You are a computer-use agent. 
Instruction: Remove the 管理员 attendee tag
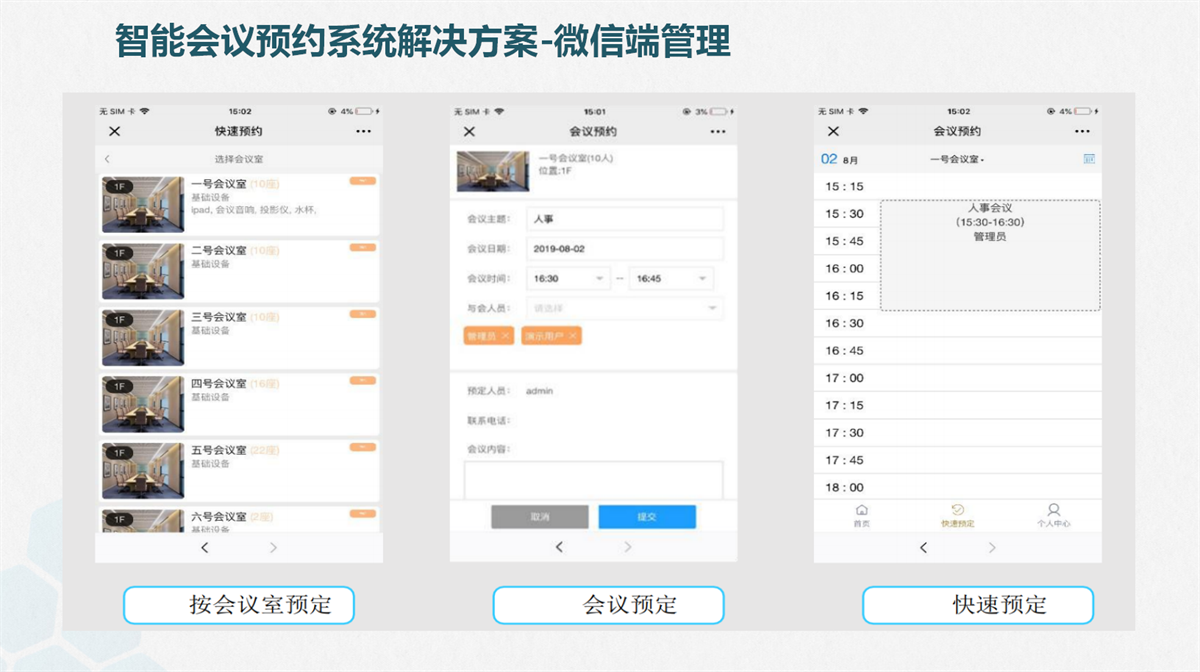[506, 336]
